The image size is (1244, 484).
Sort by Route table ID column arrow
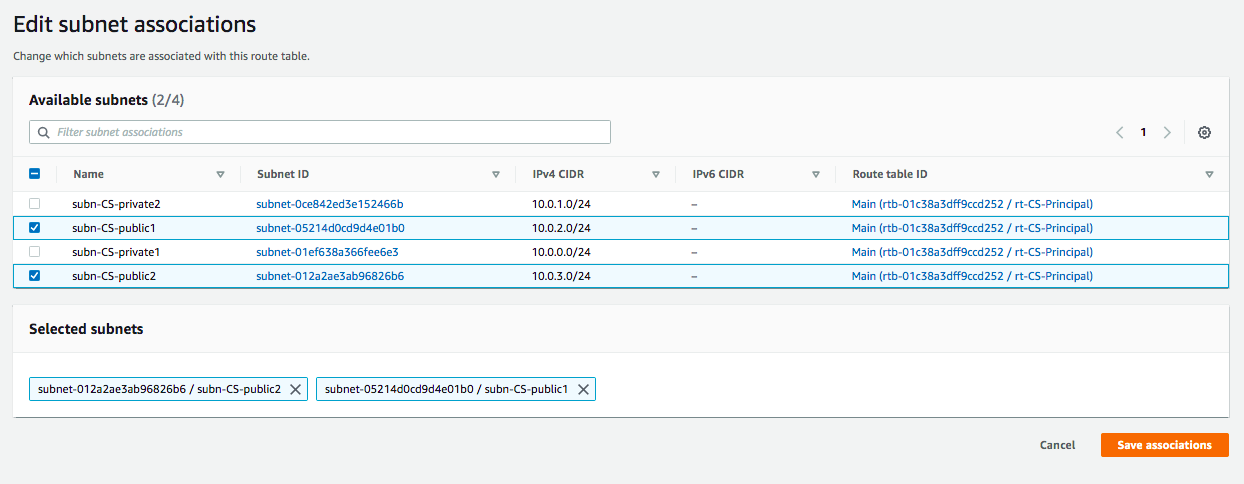1209,174
